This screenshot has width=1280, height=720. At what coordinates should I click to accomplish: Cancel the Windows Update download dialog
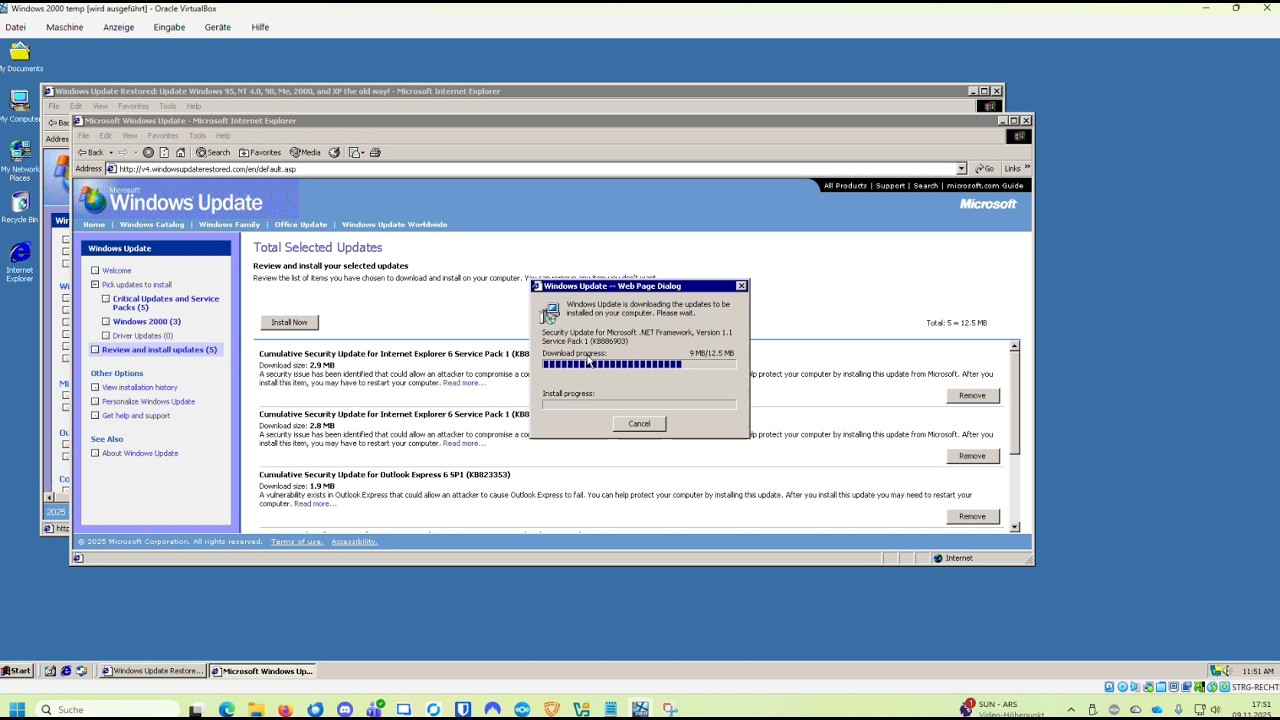click(x=639, y=424)
